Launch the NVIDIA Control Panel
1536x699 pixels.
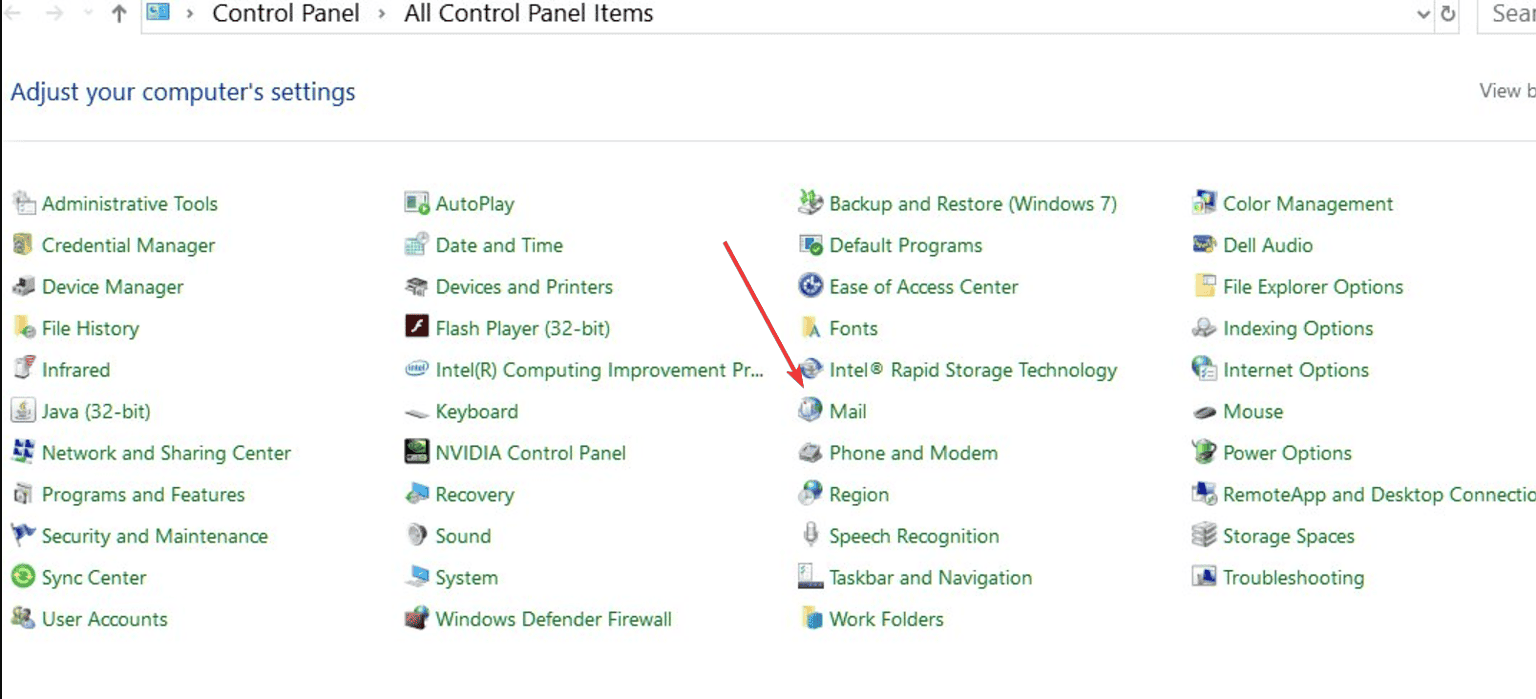click(531, 453)
